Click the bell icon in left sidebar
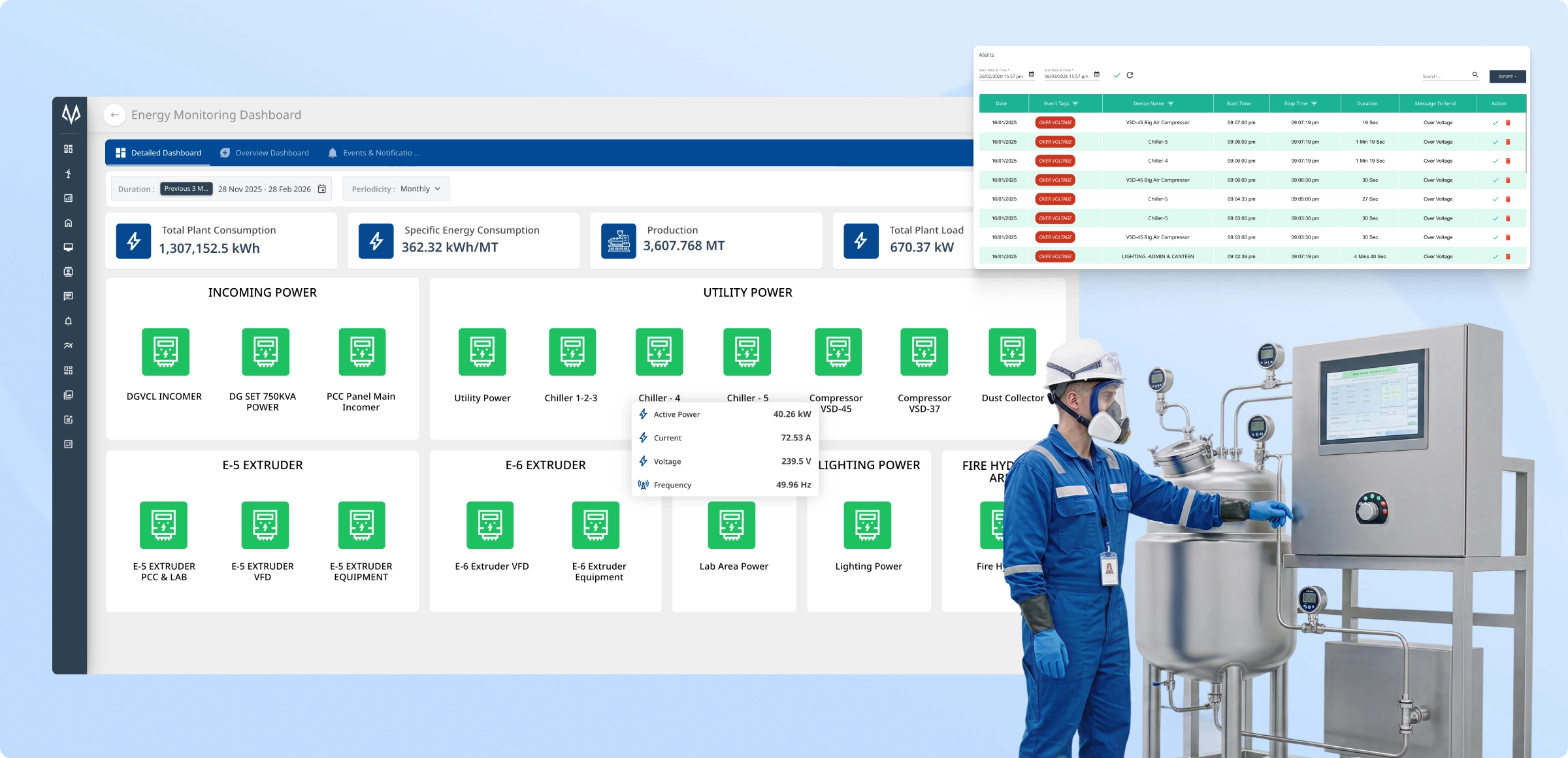 tap(68, 321)
